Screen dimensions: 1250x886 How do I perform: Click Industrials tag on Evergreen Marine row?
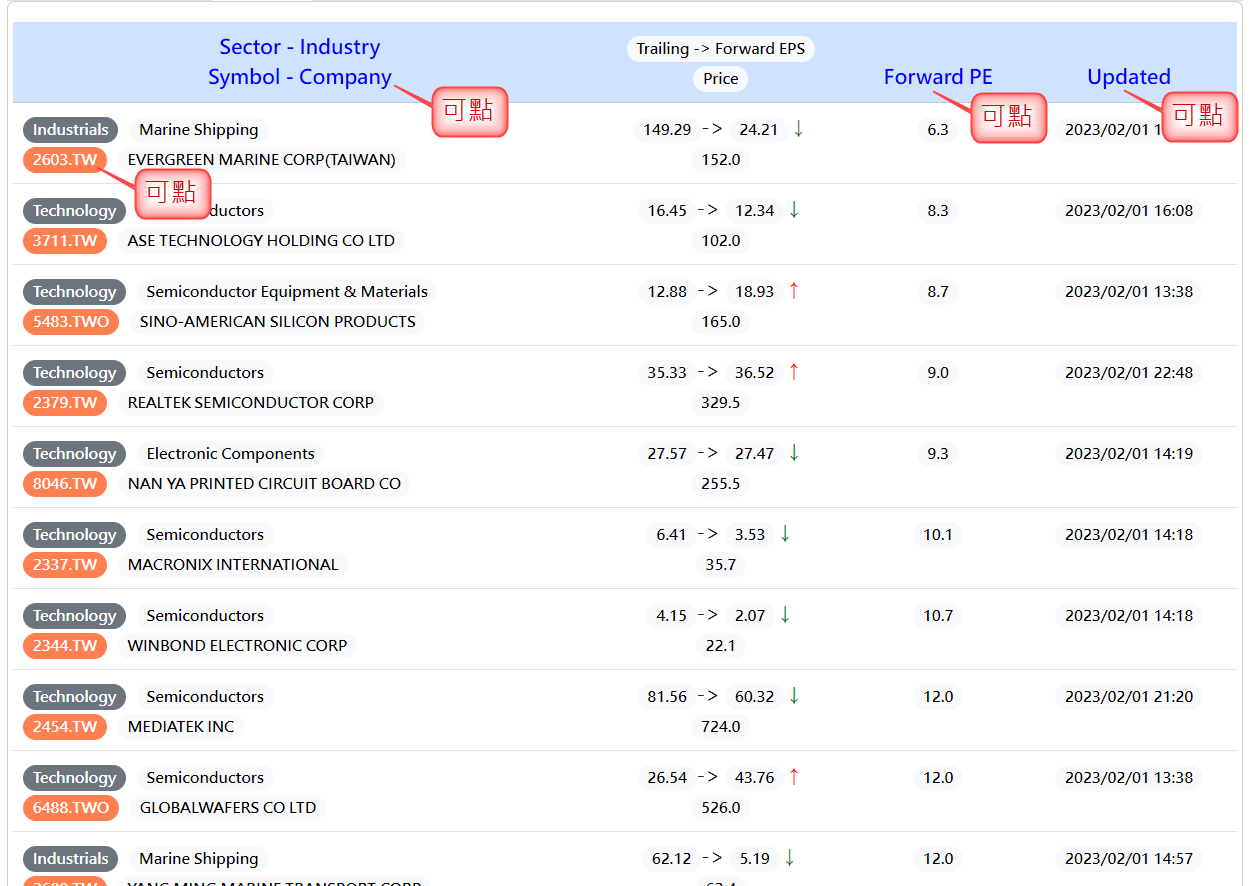(x=70, y=130)
